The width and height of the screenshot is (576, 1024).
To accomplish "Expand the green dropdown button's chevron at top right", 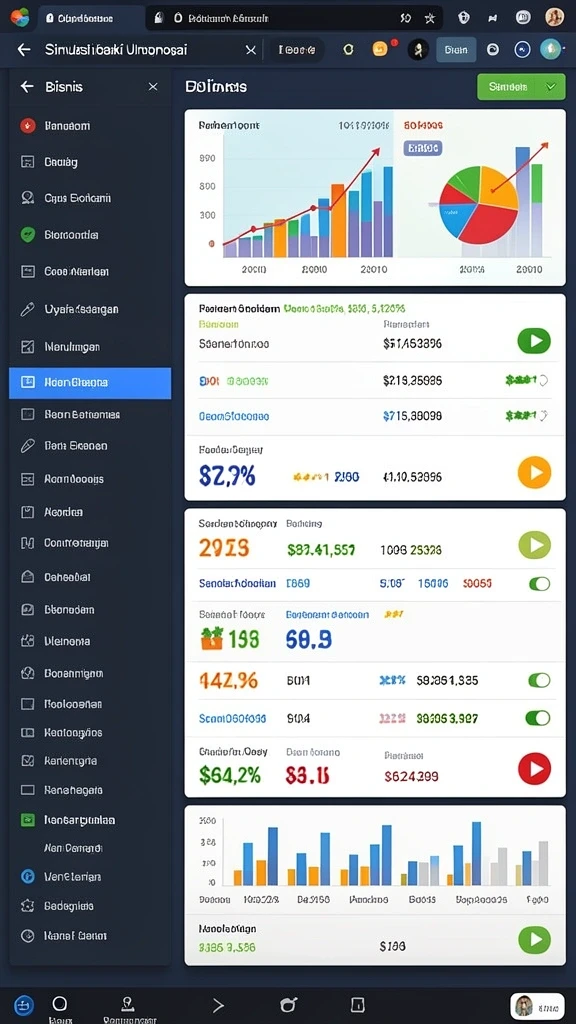I will point(551,86).
